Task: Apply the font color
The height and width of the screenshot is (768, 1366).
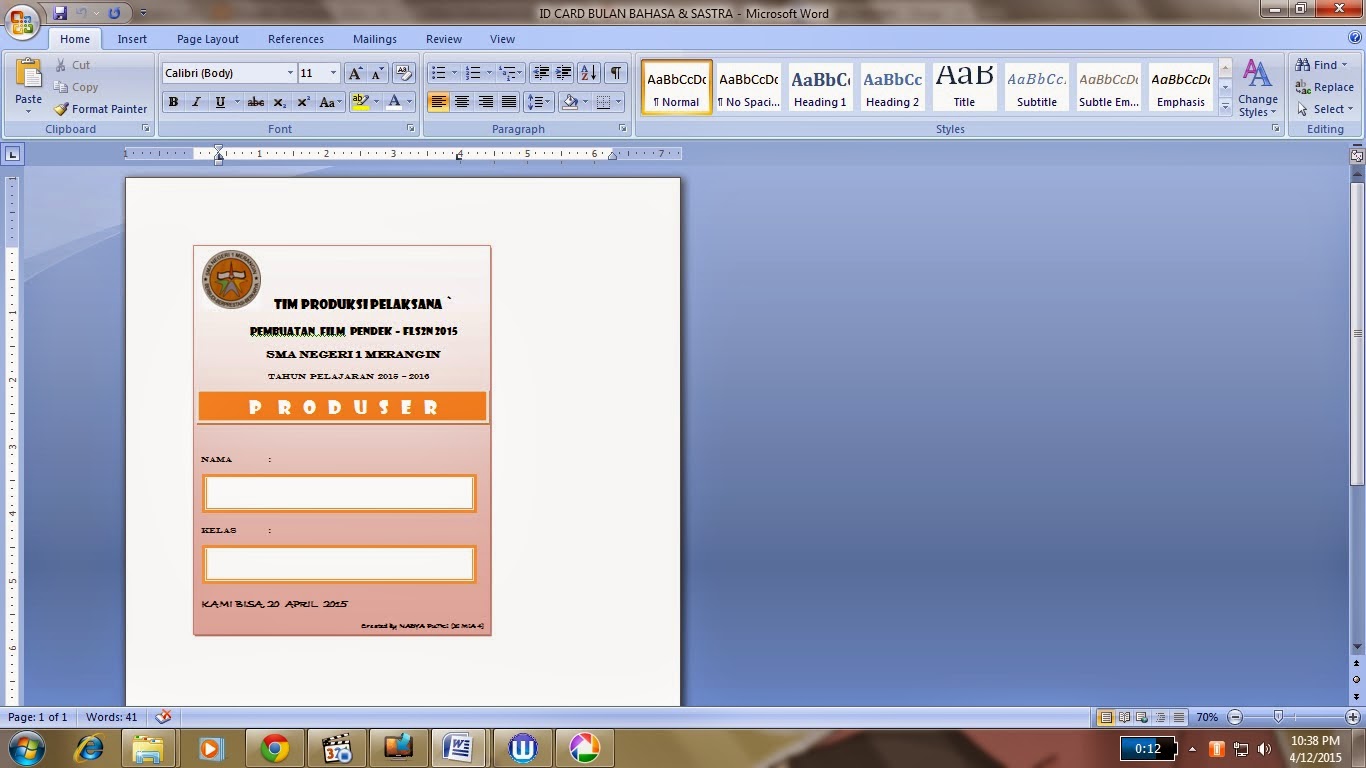Action: [394, 102]
